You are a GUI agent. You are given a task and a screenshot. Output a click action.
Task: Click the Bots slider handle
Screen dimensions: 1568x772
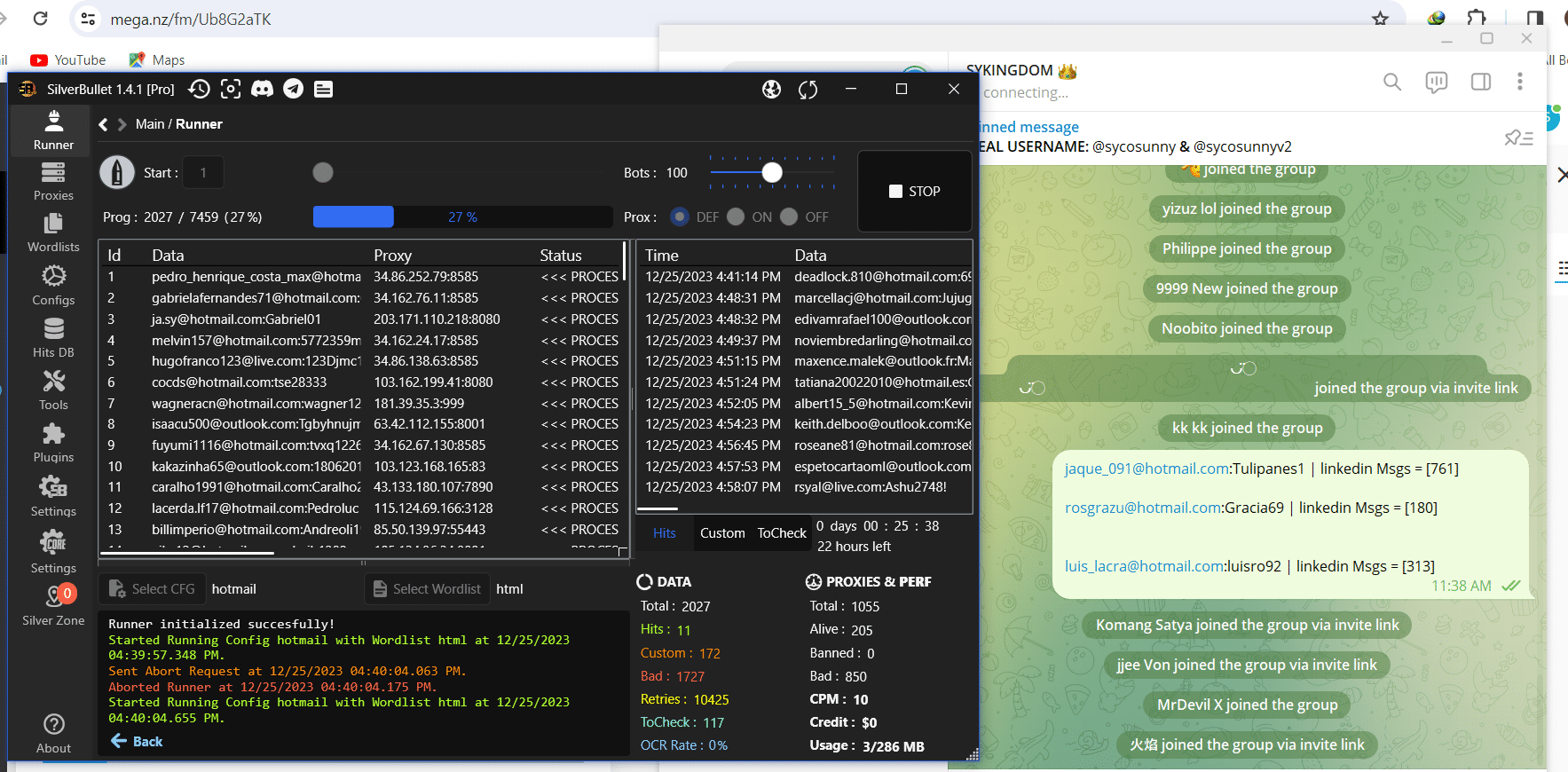pos(772,172)
